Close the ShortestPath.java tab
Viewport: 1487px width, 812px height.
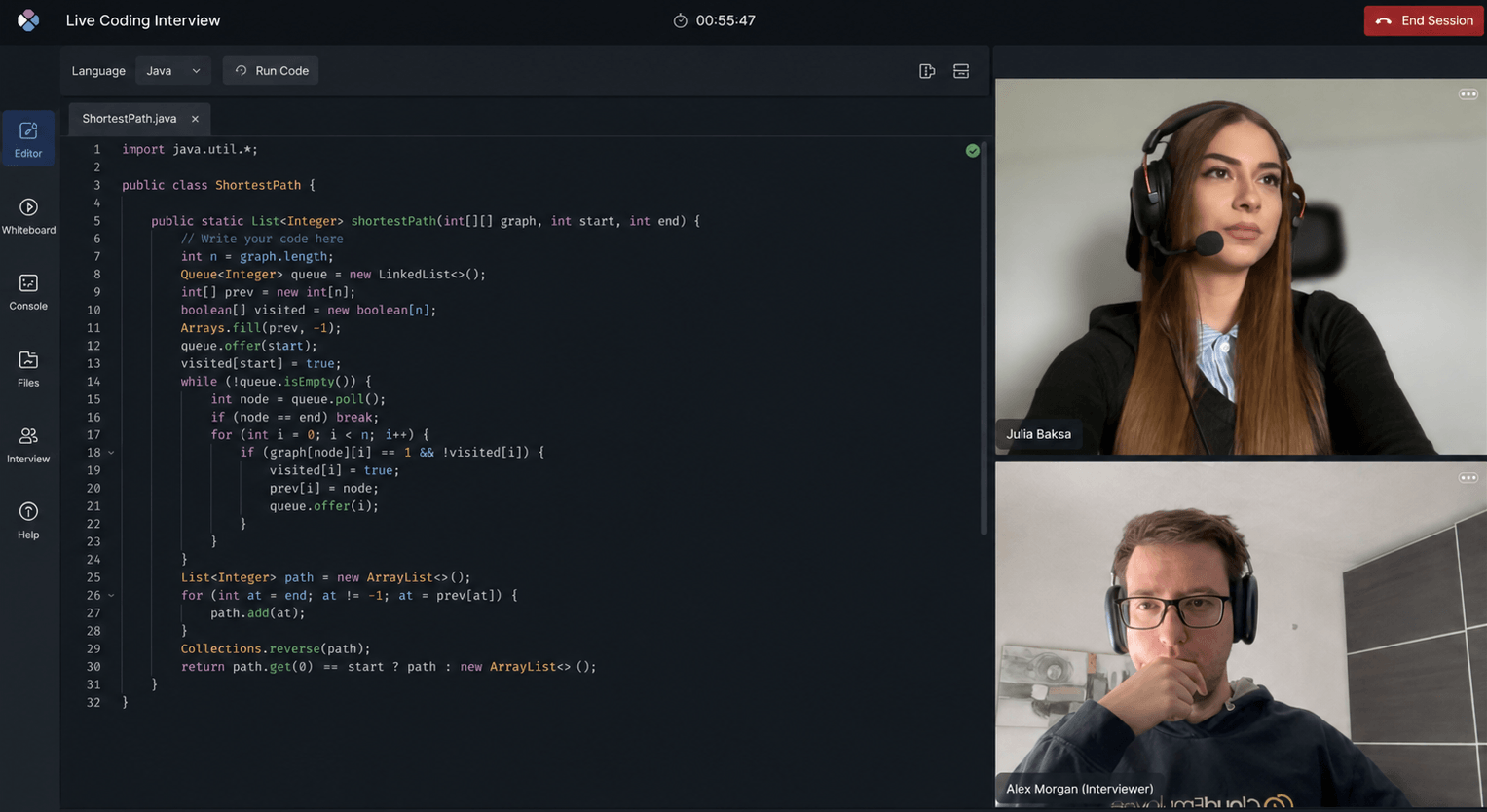tap(195, 119)
